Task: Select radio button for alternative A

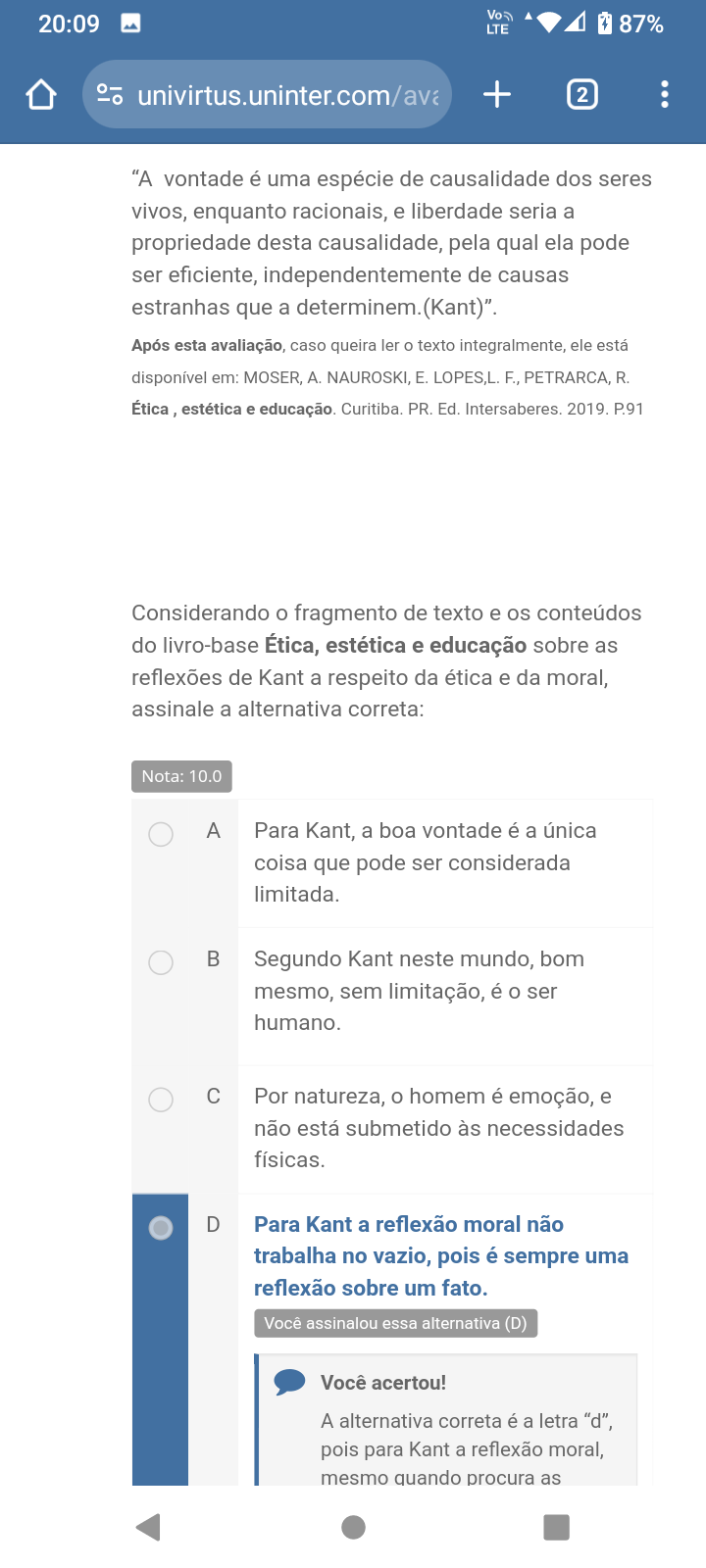Action: pos(161,834)
